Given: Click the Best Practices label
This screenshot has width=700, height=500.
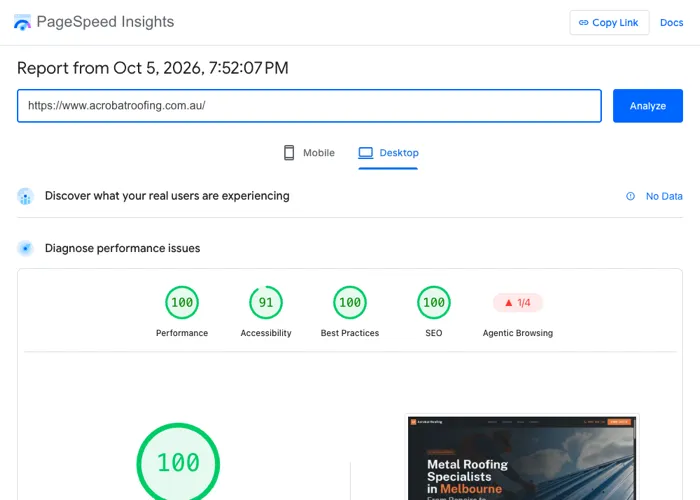Looking at the screenshot, I should (x=350, y=333).
